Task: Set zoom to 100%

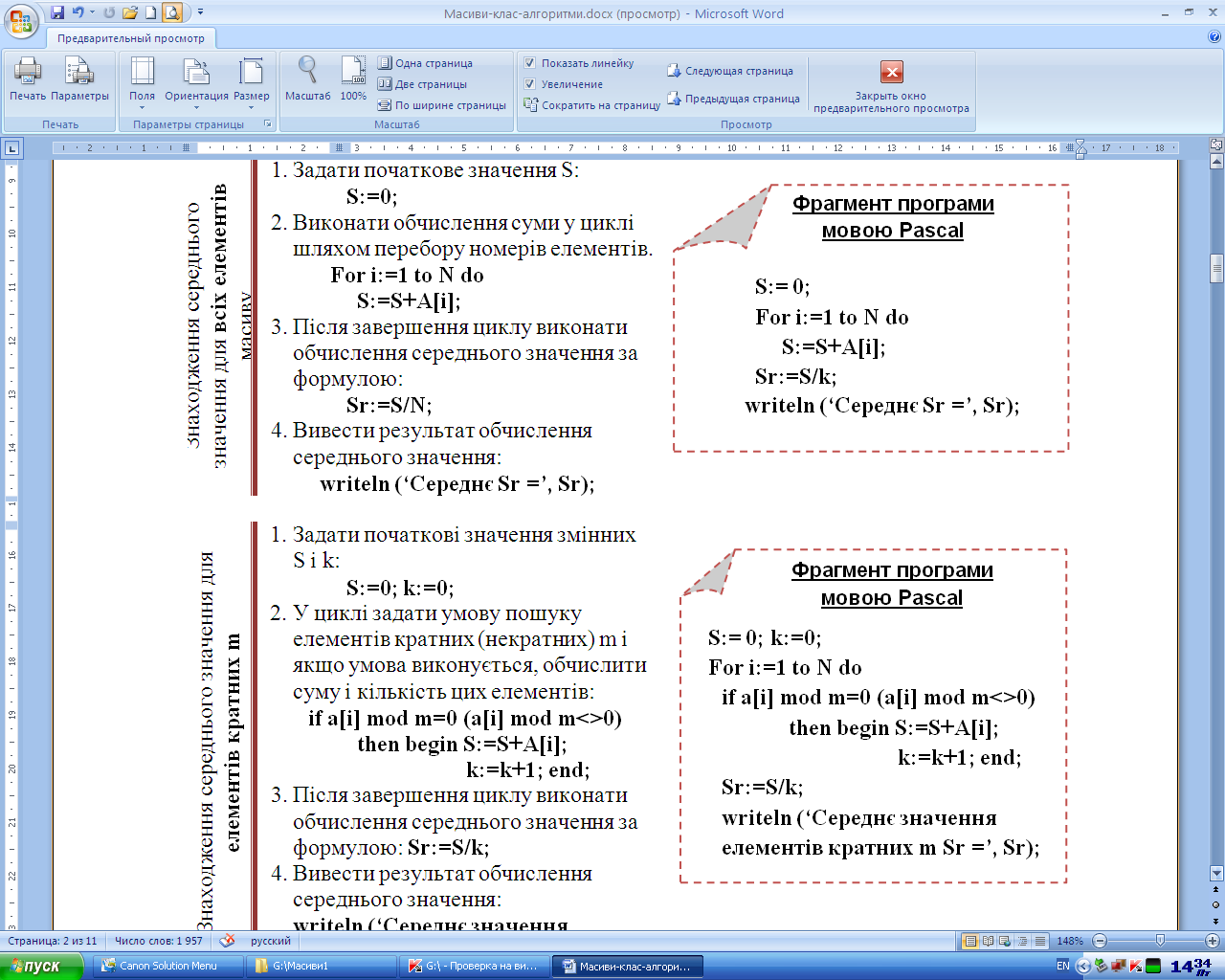Action: click(353, 78)
